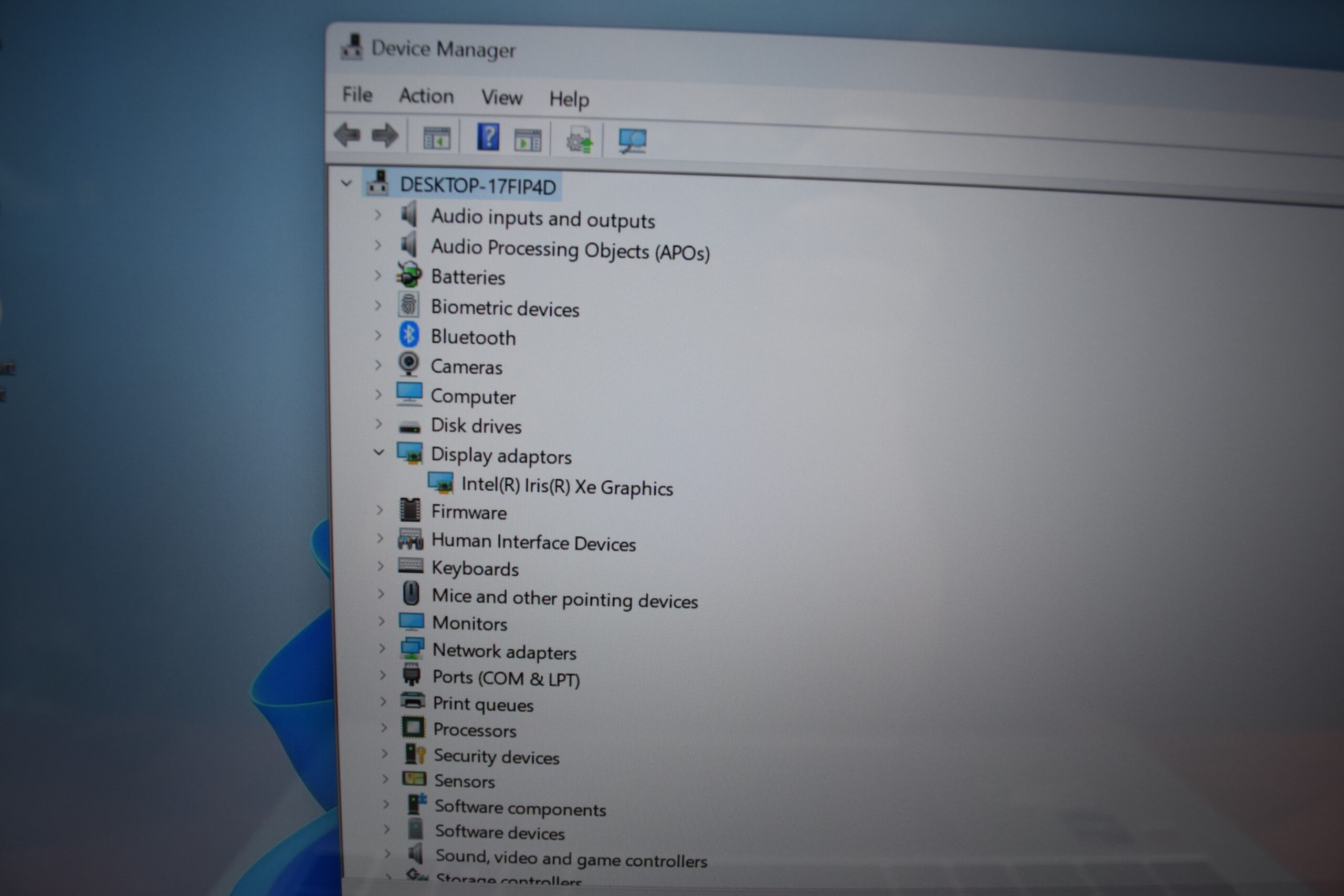Click the Cameras webcam icon
The image size is (1344, 896).
click(408, 364)
